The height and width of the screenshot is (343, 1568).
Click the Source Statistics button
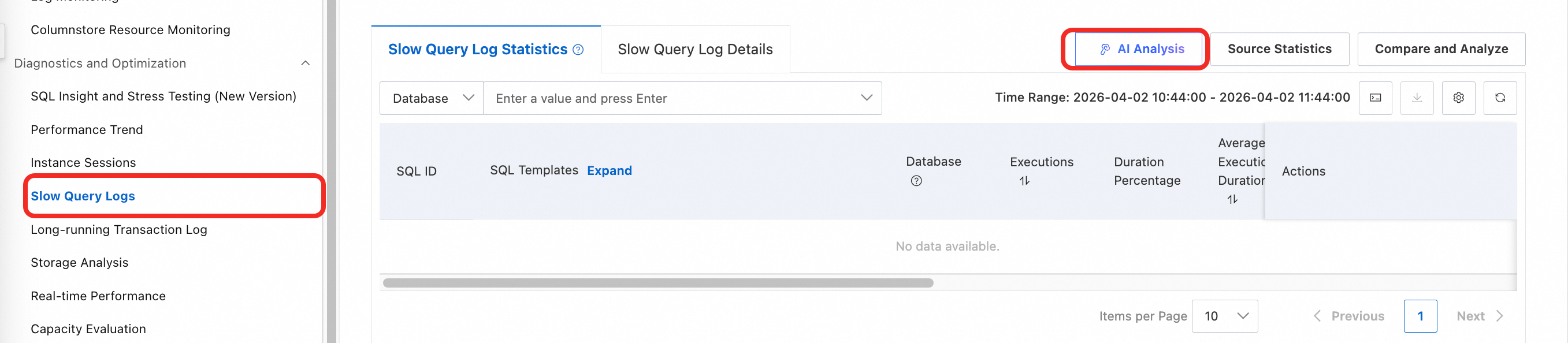pyautogui.click(x=1279, y=49)
